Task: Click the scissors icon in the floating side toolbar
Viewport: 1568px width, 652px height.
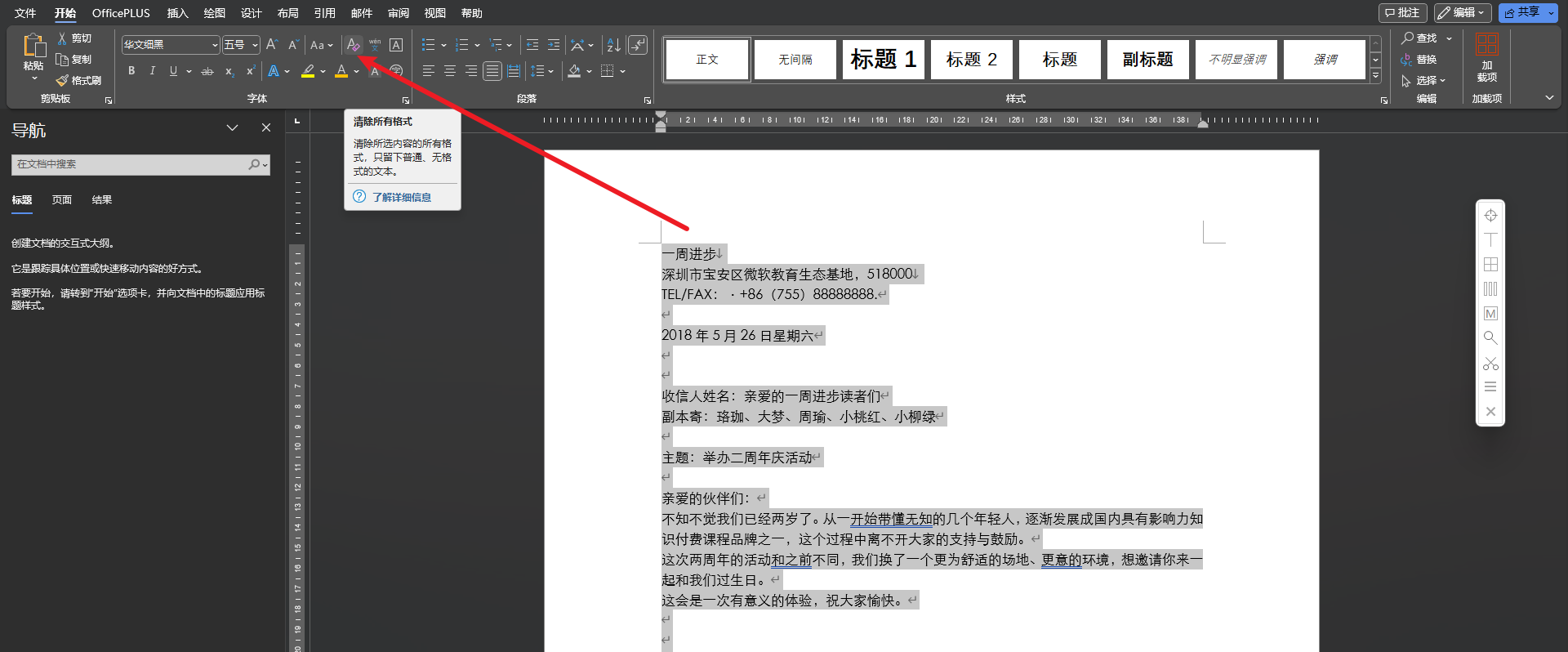Action: click(x=1490, y=363)
